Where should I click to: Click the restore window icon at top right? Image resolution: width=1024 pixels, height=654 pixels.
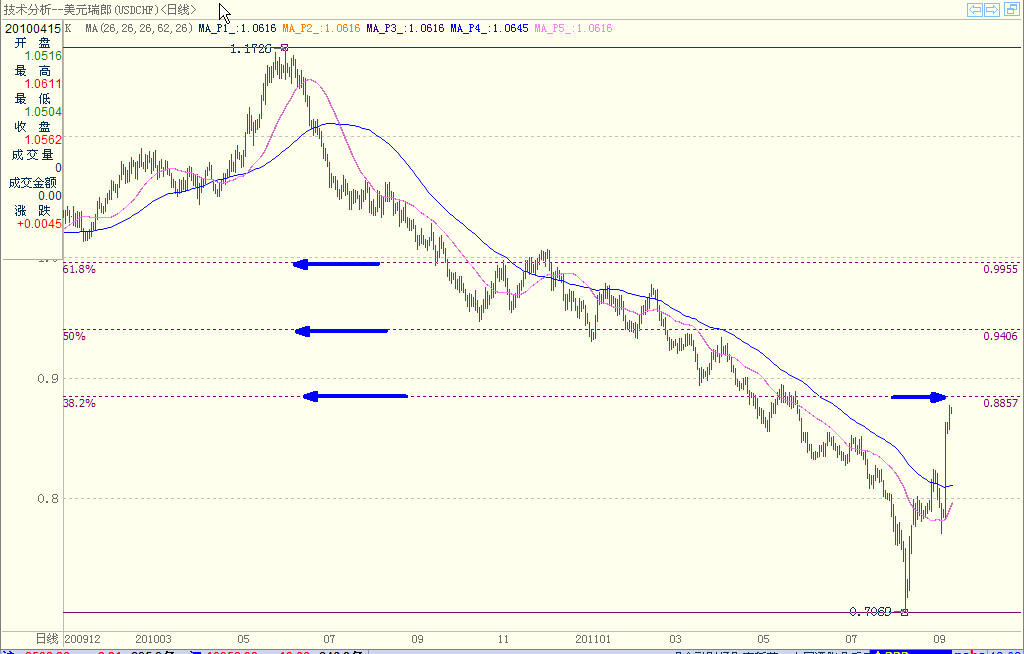point(1010,9)
